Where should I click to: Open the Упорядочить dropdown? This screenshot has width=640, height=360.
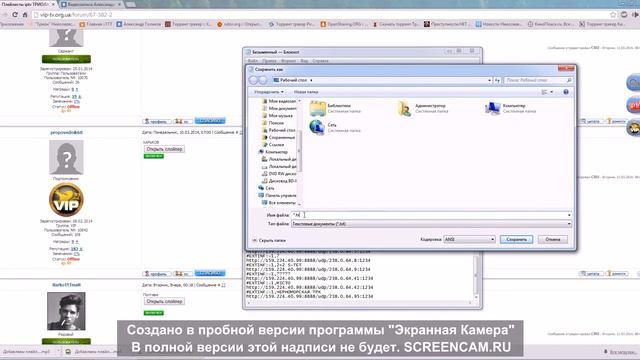tap(269, 92)
